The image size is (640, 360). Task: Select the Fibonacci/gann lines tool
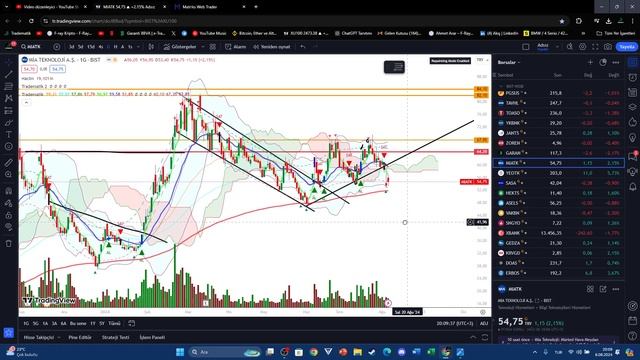tap(9, 87)
